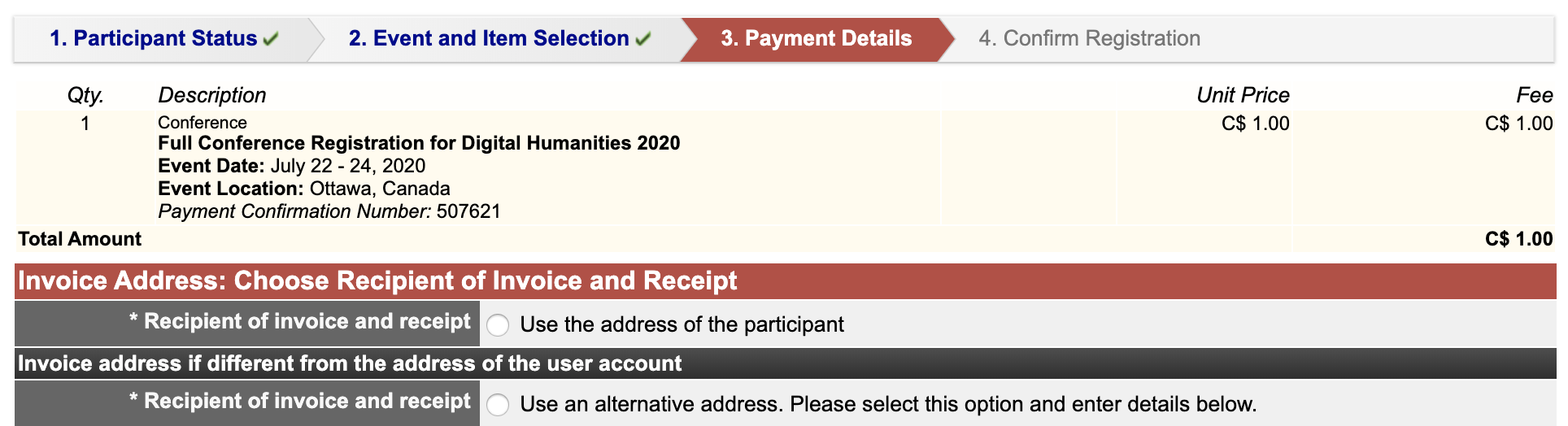Click the green checkmark beside Participant Status
This screenshot has height=426, width=1568.
click(x=271, y=39)
